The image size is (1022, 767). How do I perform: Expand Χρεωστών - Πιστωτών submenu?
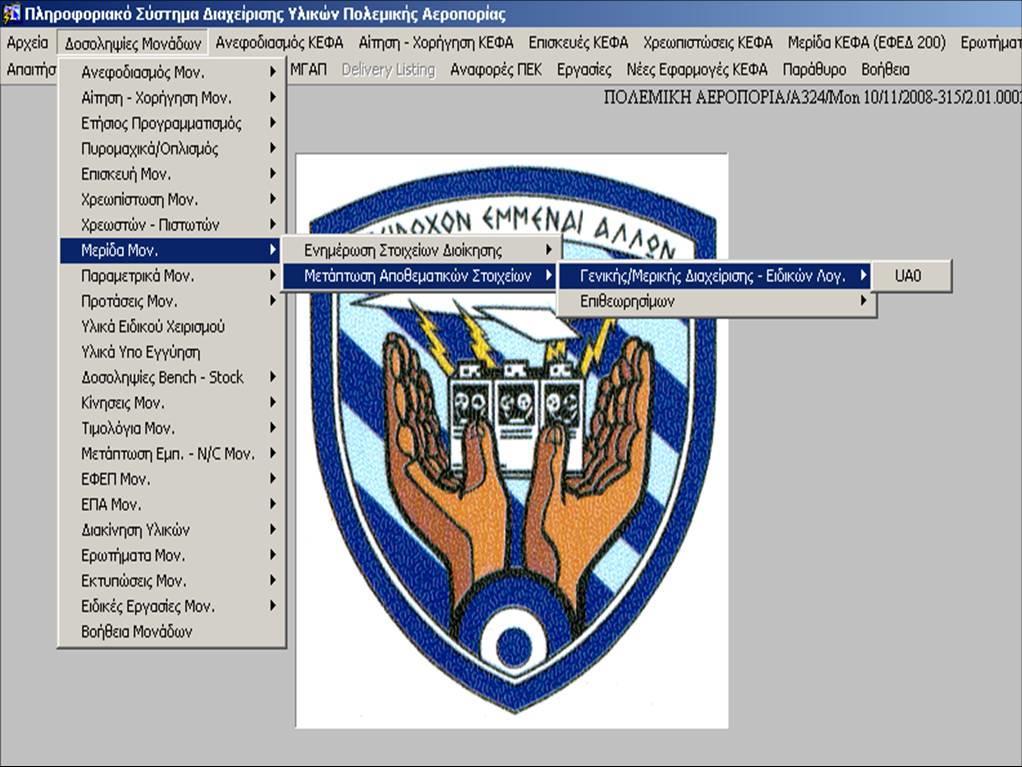(171, 225)
